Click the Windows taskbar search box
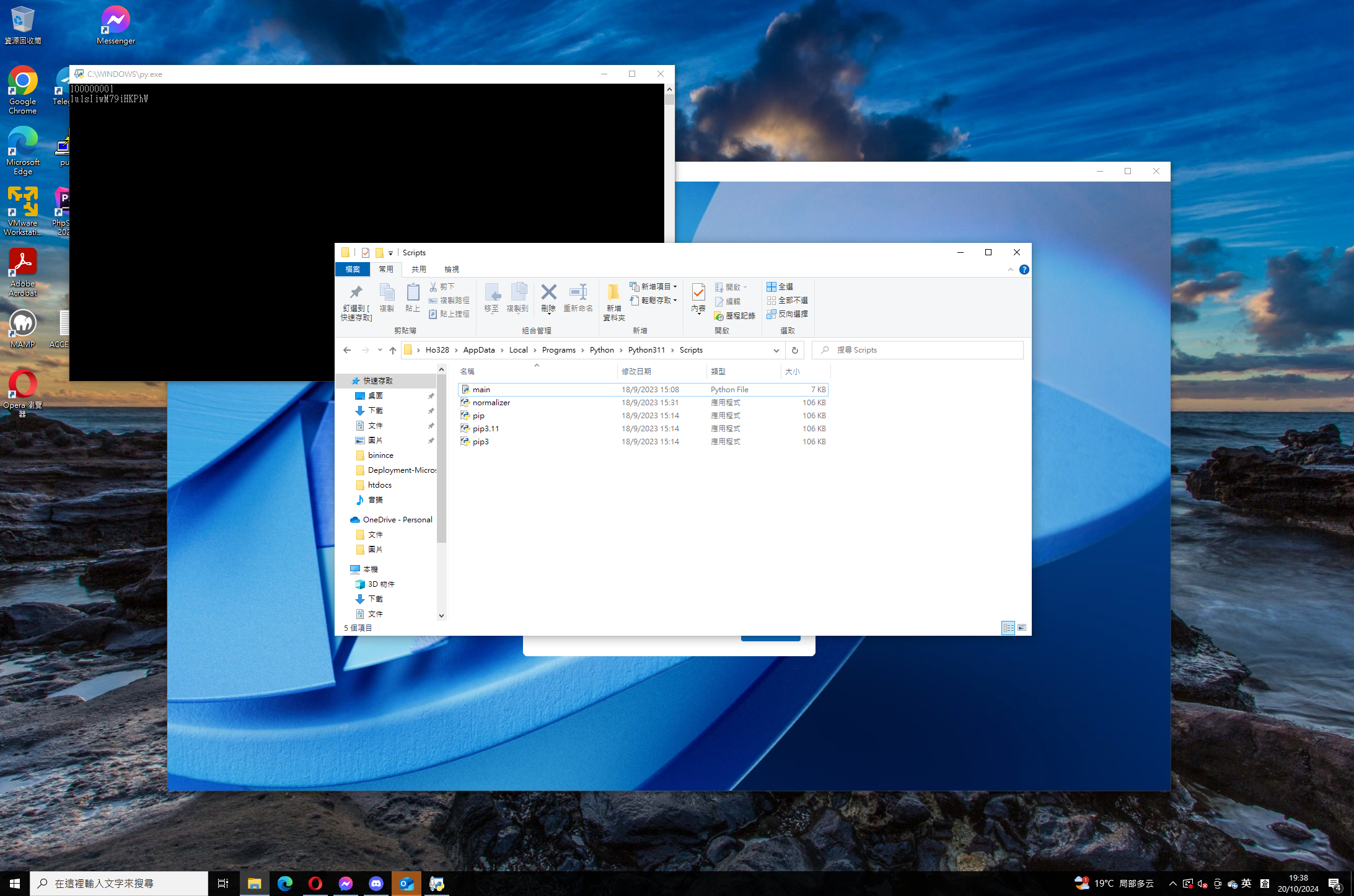Image resolution: width=1354 pixels, height=896 pixels. click(x=119, y=884)
